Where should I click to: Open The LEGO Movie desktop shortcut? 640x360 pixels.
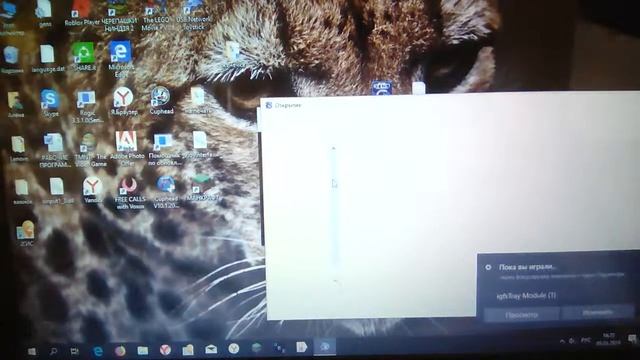coord(155,16)
